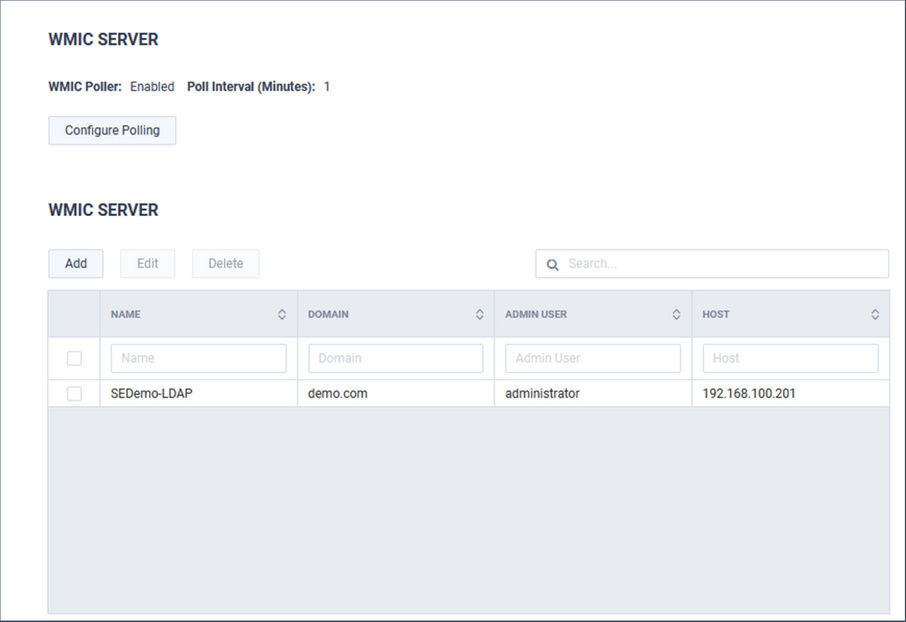Viewport: 906px width, 622px height.
Task: Click the Domain filter input
Action: pyautogui.click(x=396, y=358)
